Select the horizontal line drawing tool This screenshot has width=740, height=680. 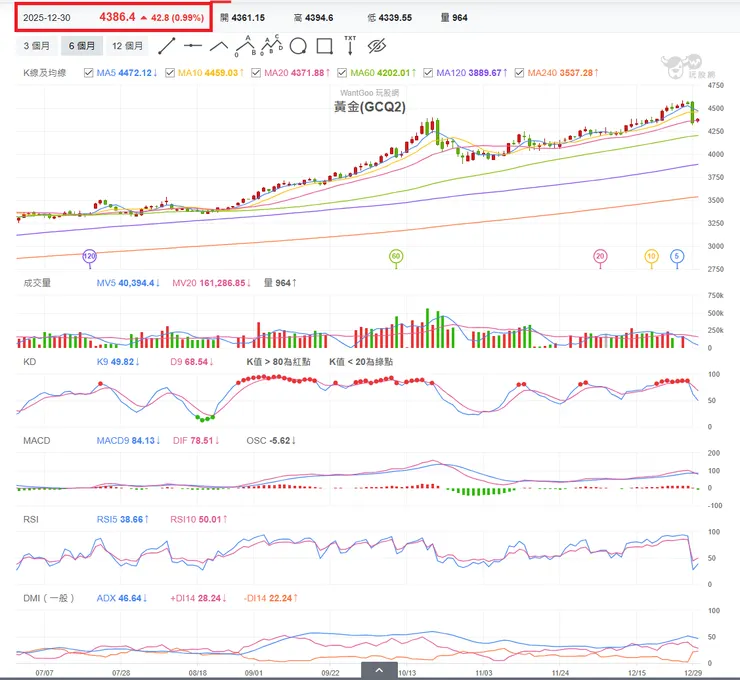click(193, 46)
